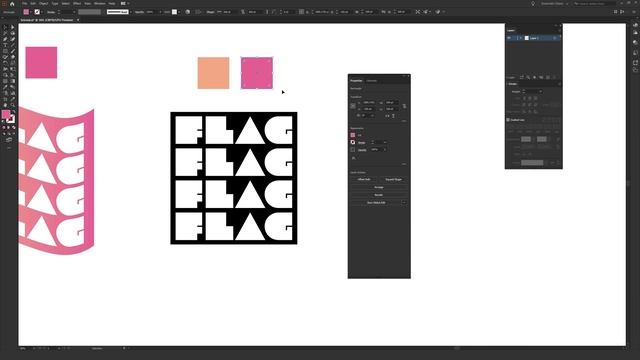The image size is (640, 360).
Task: Select the Hand tool in the toolbar
Action: [5, 105]
